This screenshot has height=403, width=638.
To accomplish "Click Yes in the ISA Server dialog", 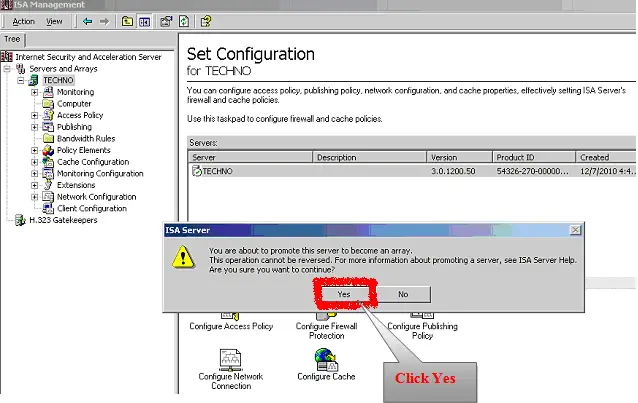I will (x=344, y=294).
